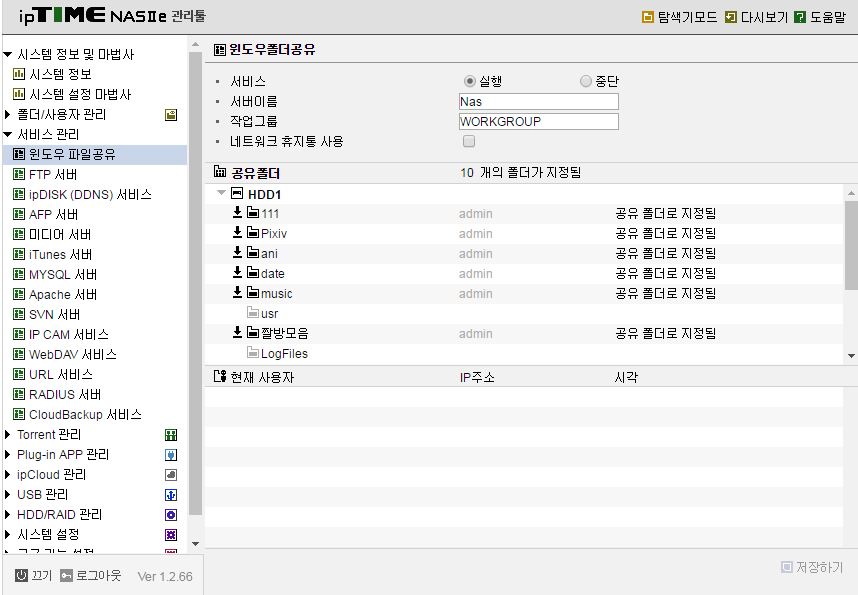Select the 실행 radio button

coord(469,81)
